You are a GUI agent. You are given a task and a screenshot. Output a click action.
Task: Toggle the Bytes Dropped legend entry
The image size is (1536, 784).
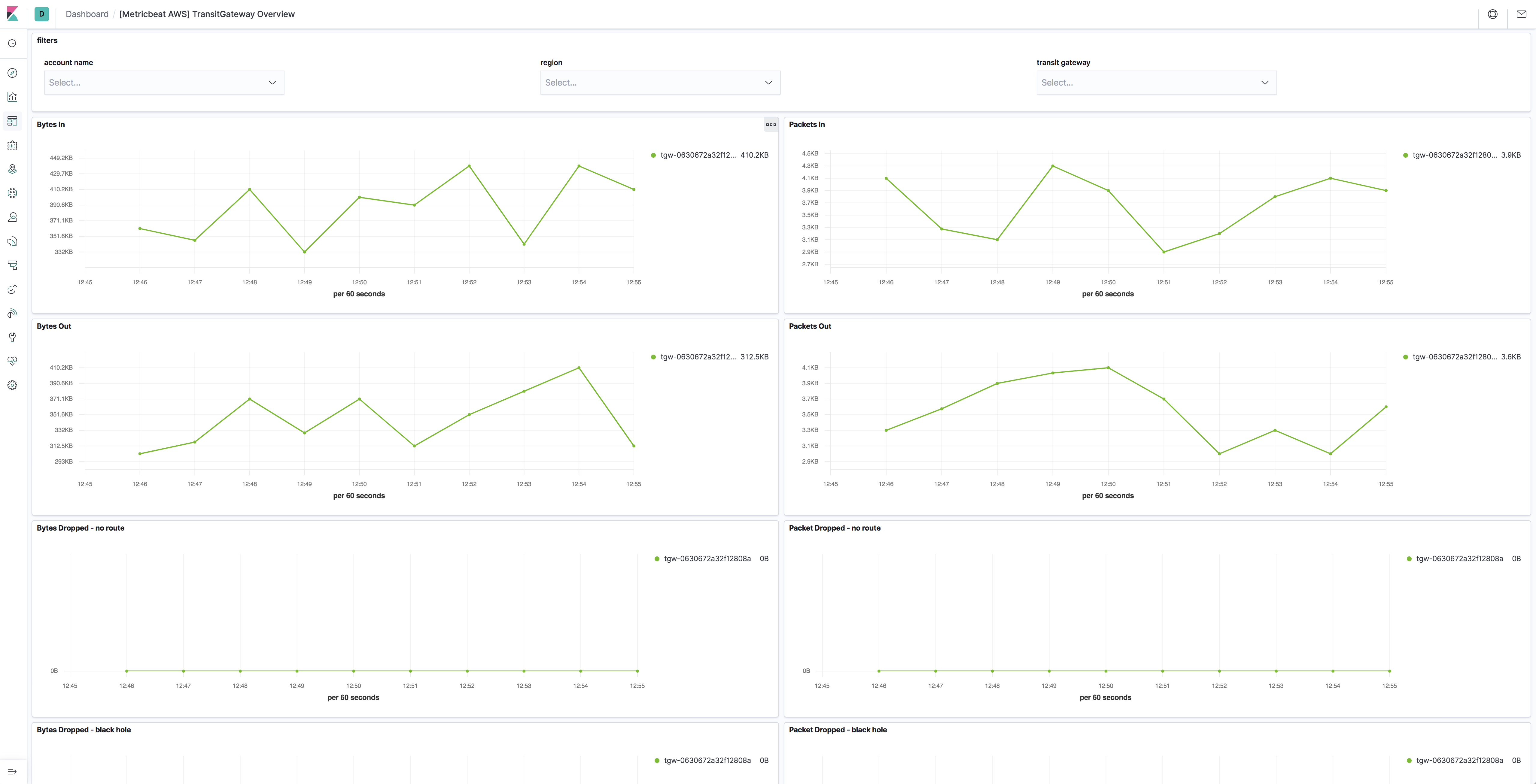[707, 558]
